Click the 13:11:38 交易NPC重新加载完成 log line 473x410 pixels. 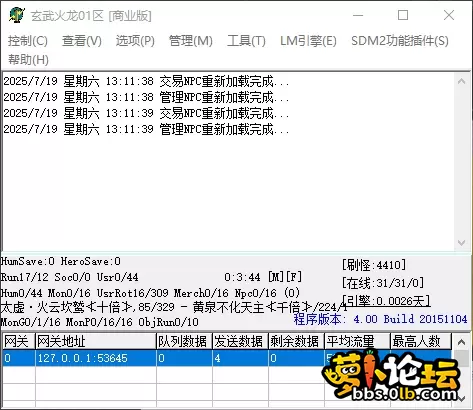click(146, 81)
